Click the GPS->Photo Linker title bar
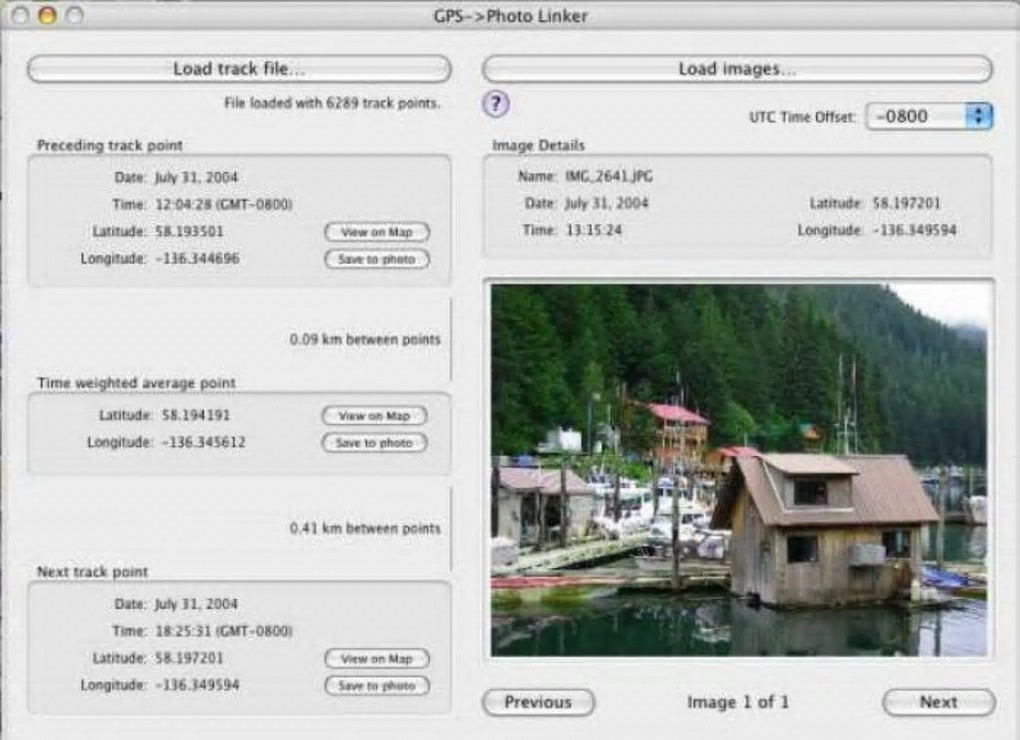 point(510,16)
